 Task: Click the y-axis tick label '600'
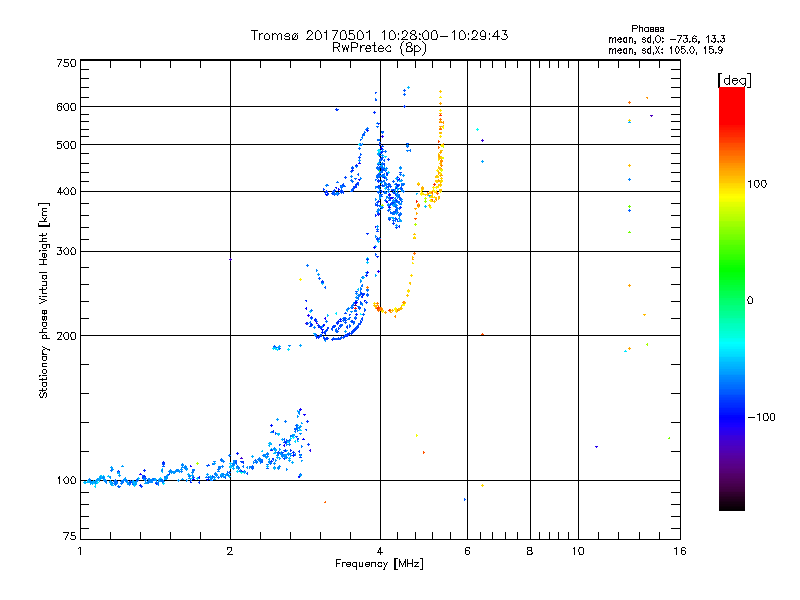click(x=66, y=107)
